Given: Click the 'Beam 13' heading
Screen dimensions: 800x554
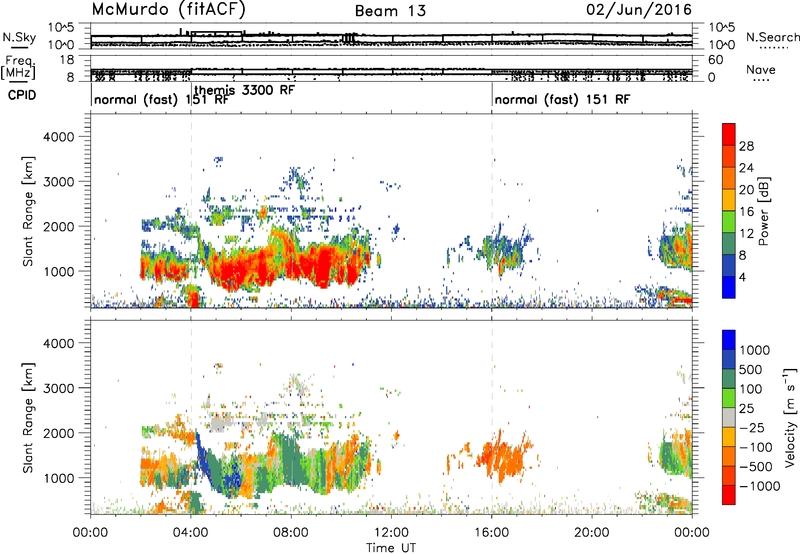Looking at the screenshot, I should pyautogui.click(x=390, y=11).
